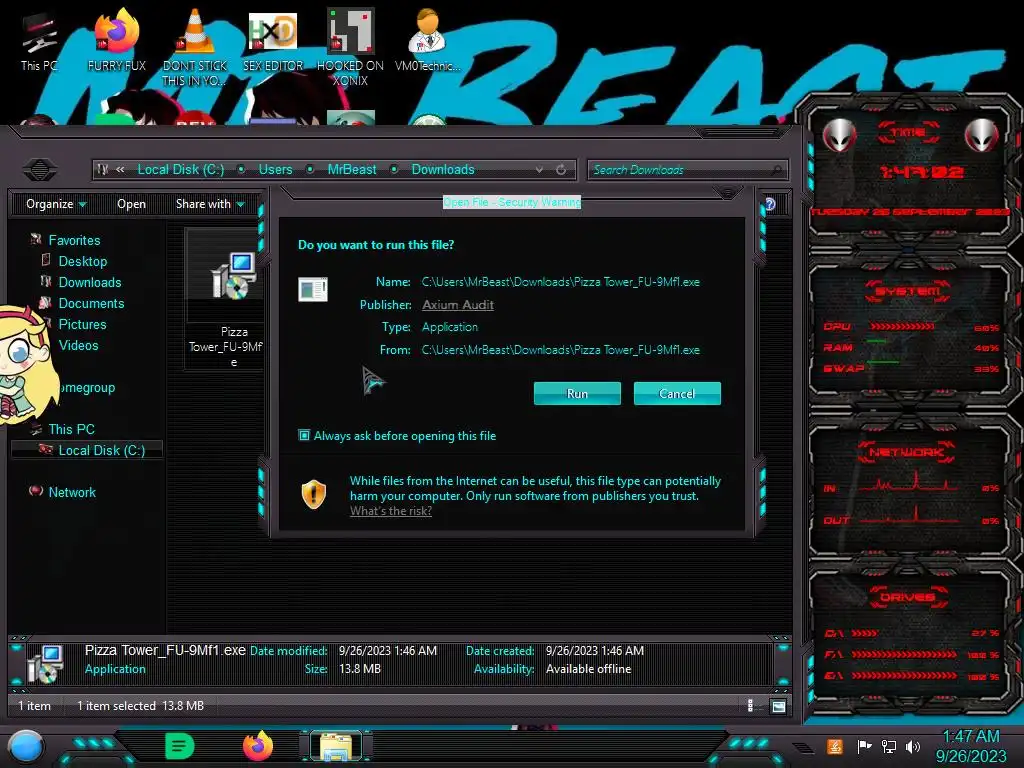Expand the Share with dropdown
The image size is (1024, 768).
(210, 204)
